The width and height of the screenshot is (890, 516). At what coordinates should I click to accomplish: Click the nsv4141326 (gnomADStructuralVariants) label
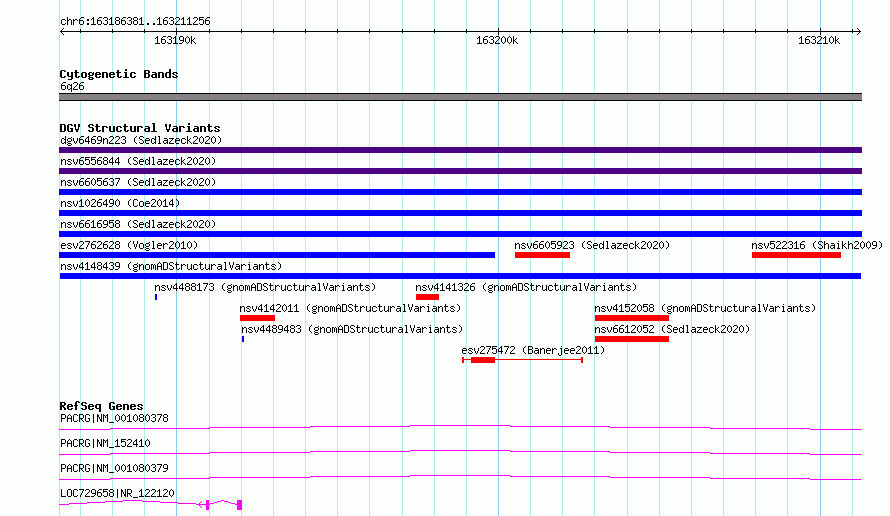(526, 287)
